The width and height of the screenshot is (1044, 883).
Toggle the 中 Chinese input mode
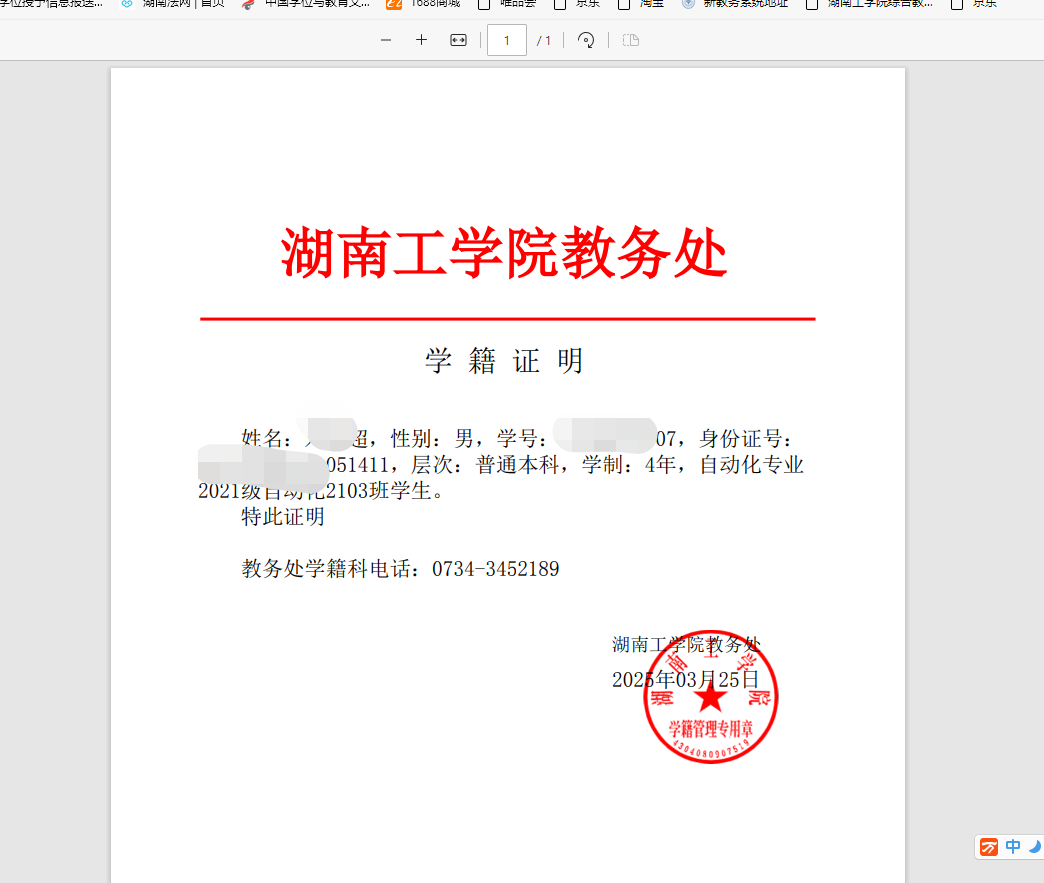coord(1013,847)
